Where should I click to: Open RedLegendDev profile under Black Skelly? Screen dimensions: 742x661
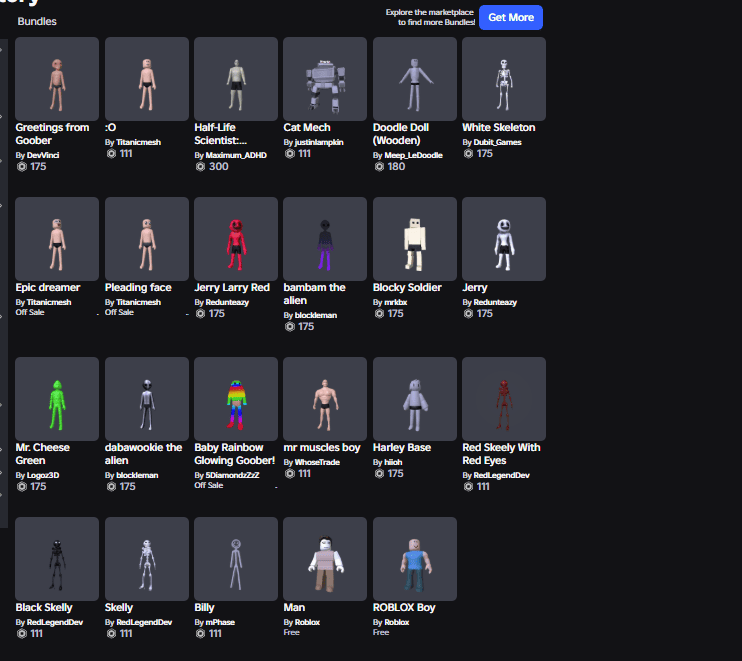point(55,622)
